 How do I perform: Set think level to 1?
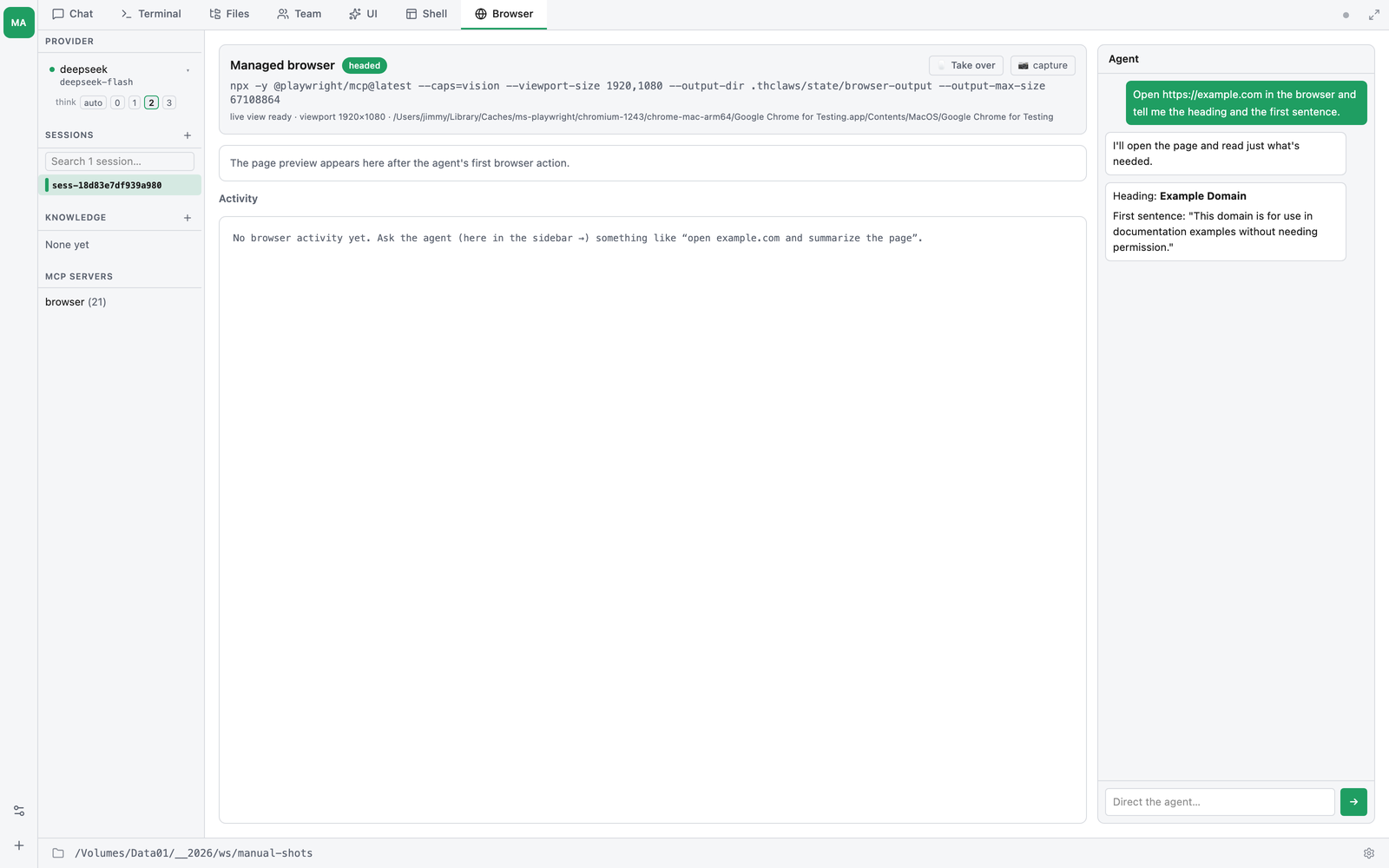(x=135, y=102)
